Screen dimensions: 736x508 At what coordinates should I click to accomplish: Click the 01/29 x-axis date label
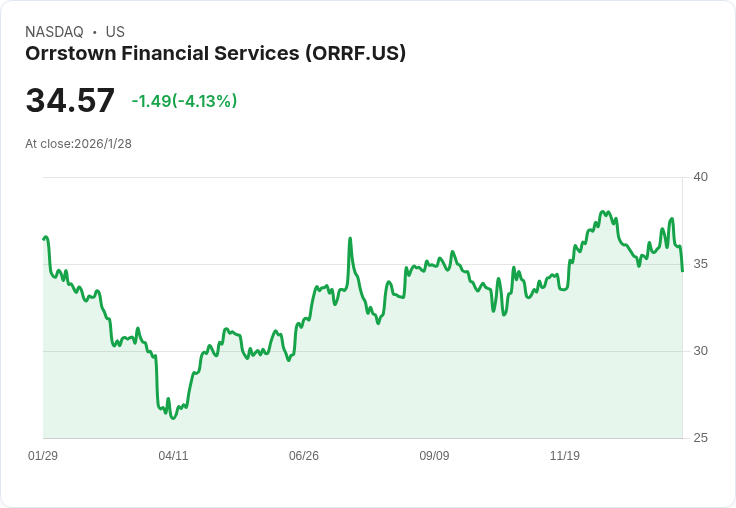[x=43, y=455]
